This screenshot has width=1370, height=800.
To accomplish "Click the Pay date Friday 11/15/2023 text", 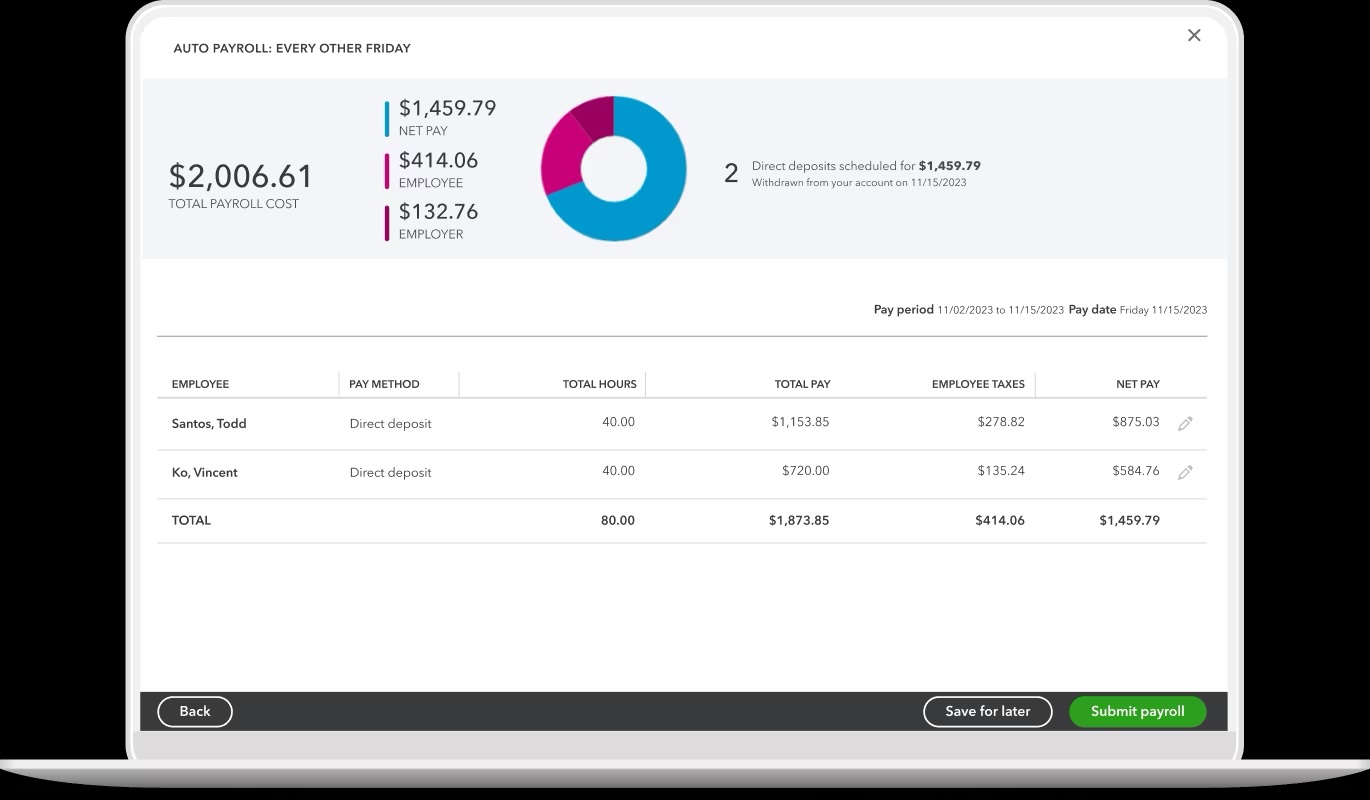I will click(x=1138, y=310).
